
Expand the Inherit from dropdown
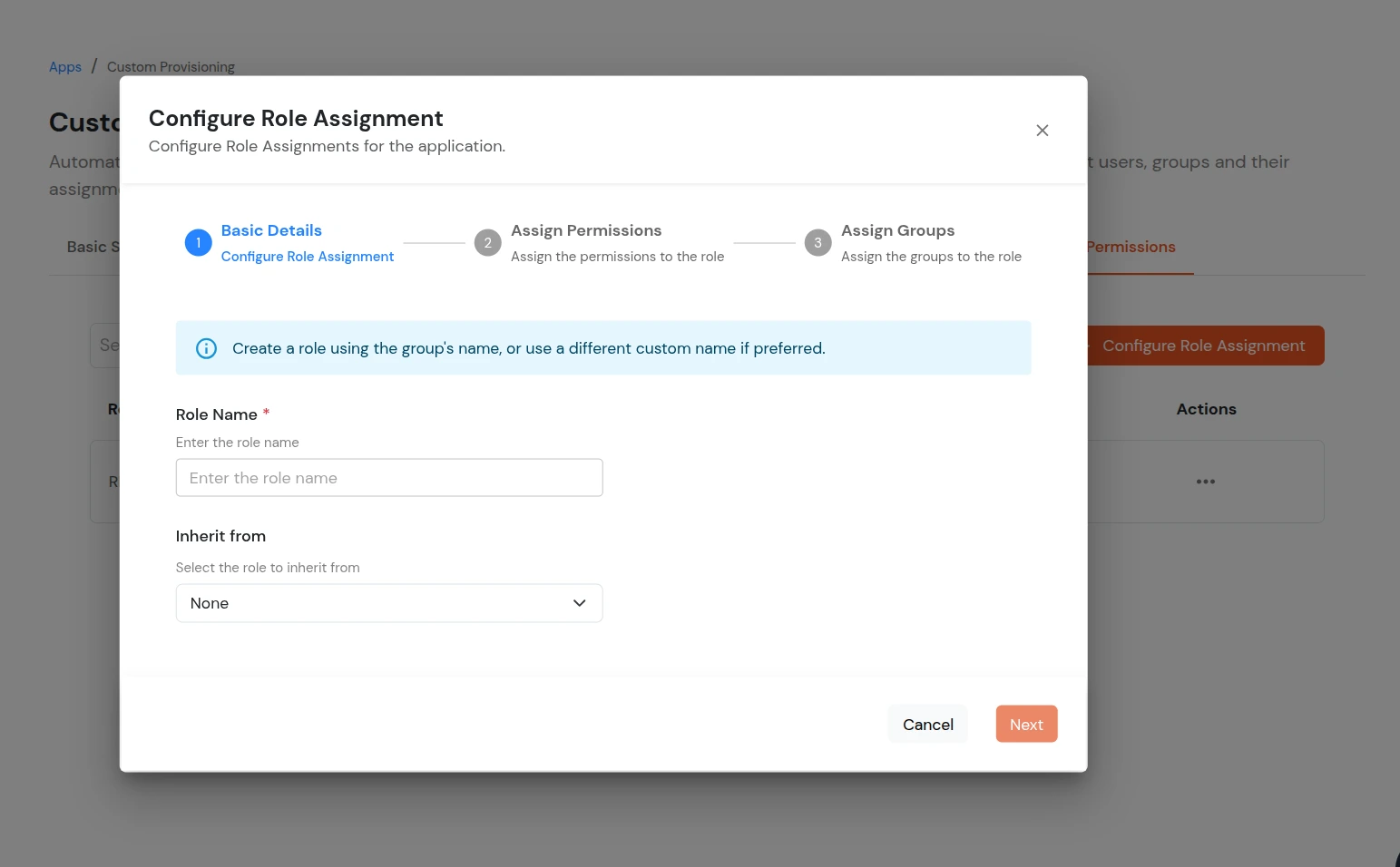coord(389,602)
